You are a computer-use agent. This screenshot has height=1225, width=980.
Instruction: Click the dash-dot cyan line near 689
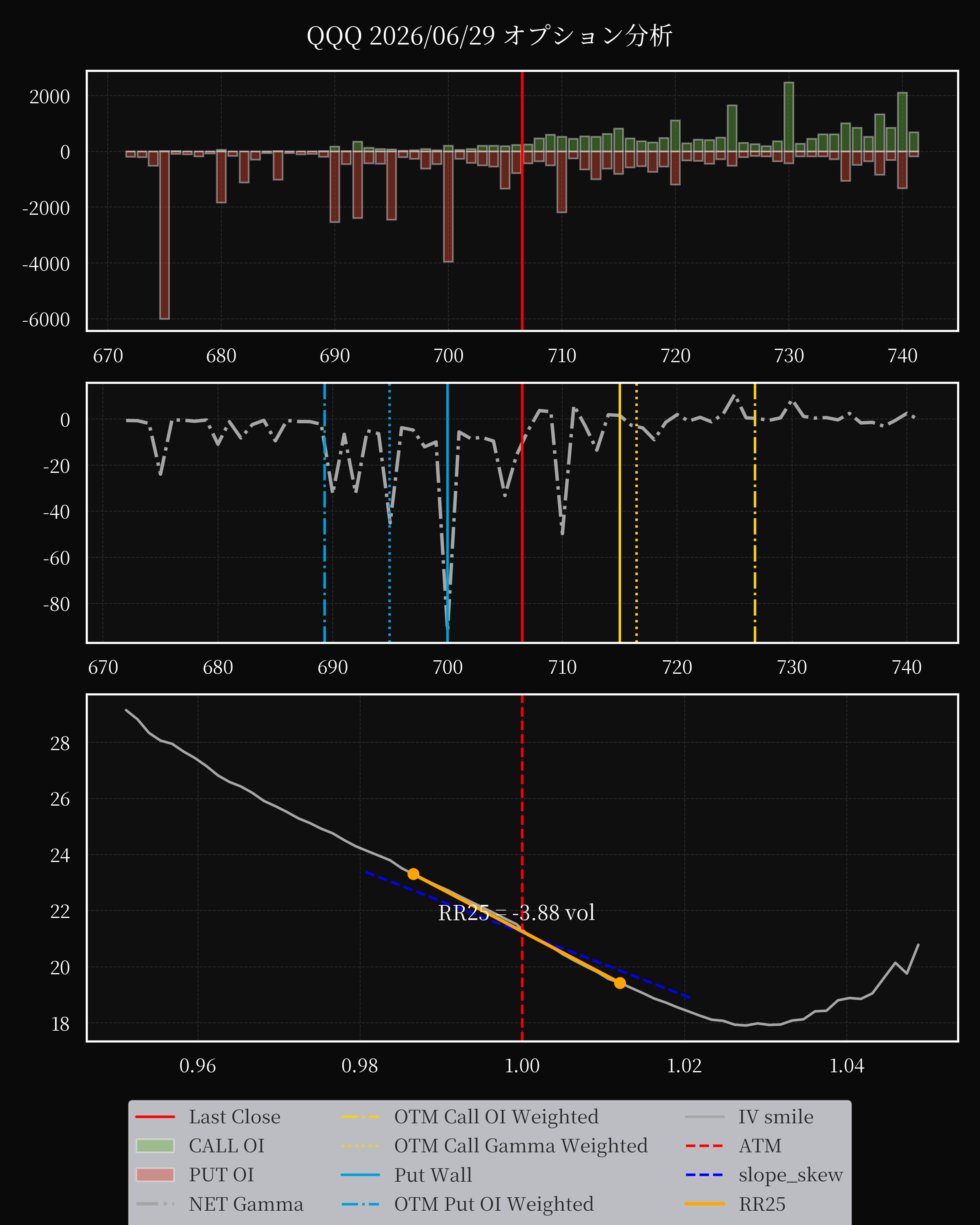click(324, 513)
